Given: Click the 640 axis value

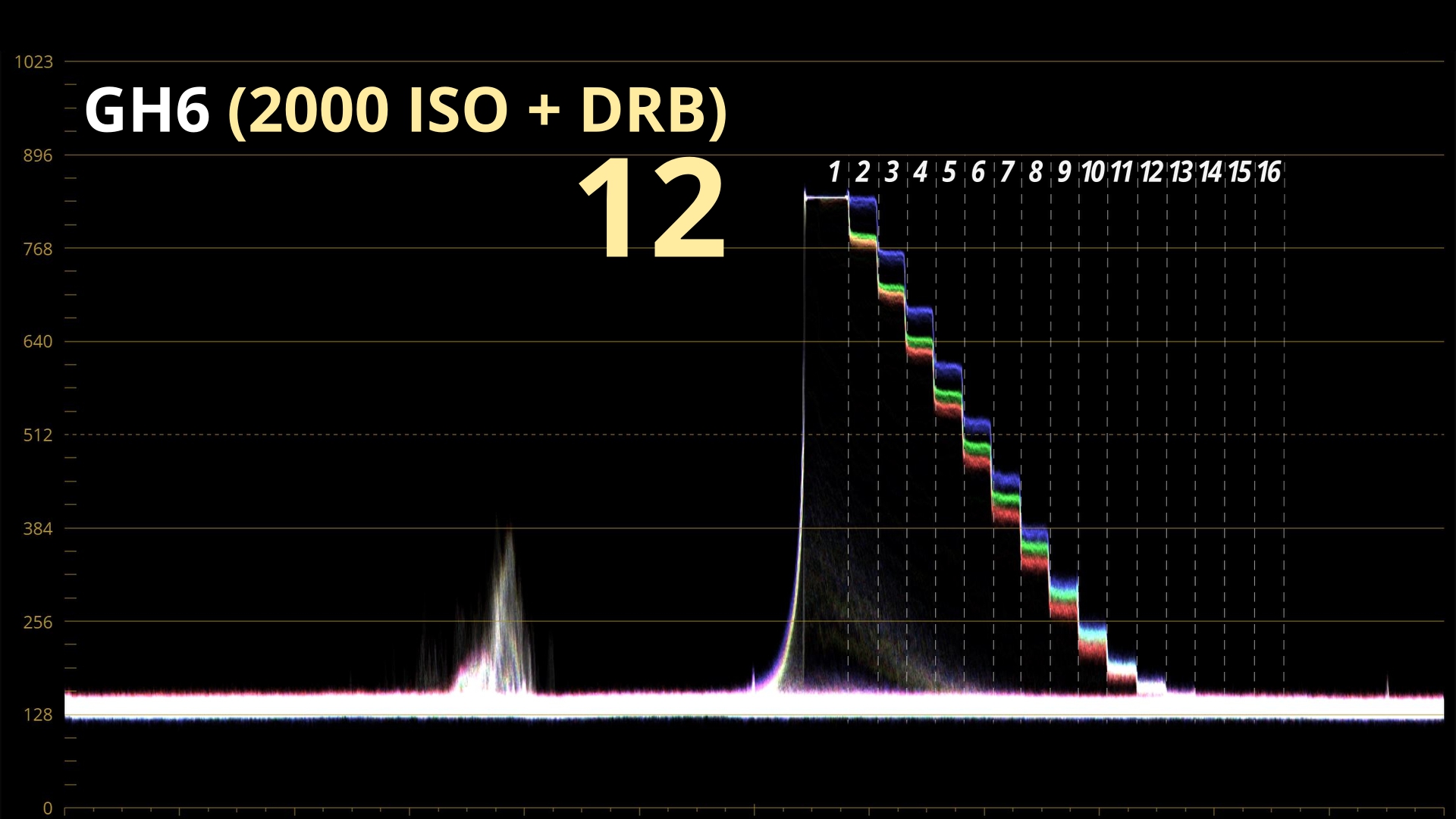Looking at the screenshot, I should (38, 342).
